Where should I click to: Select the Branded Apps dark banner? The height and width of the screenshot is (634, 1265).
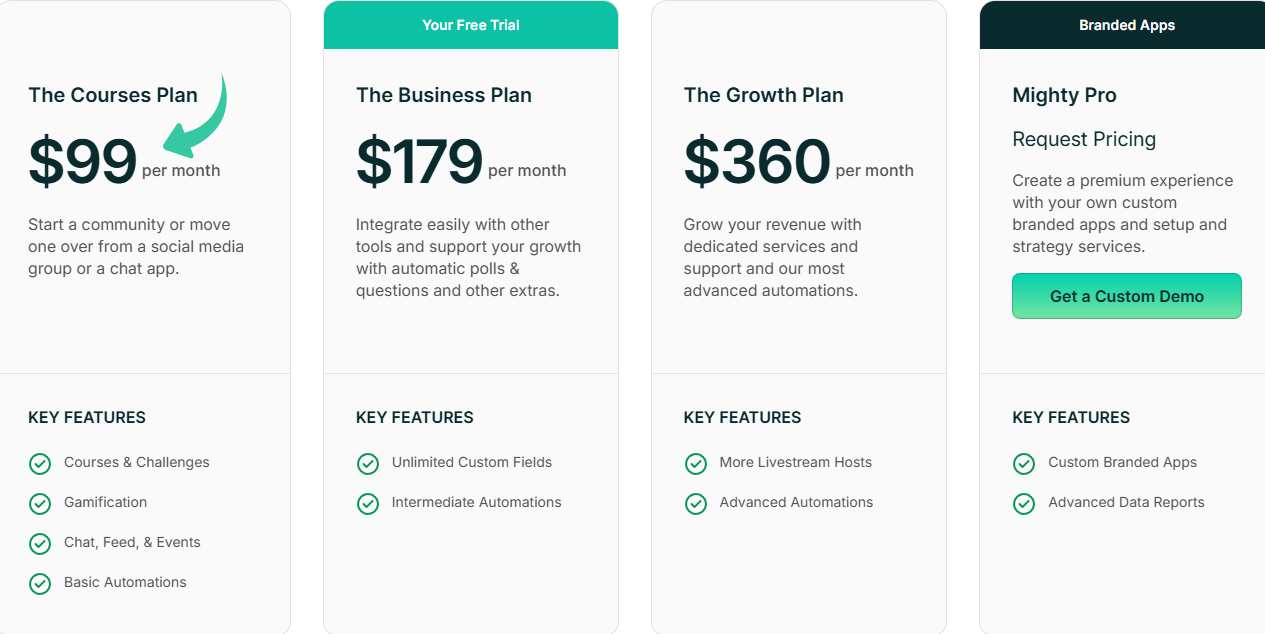(x=1127, y=25)
